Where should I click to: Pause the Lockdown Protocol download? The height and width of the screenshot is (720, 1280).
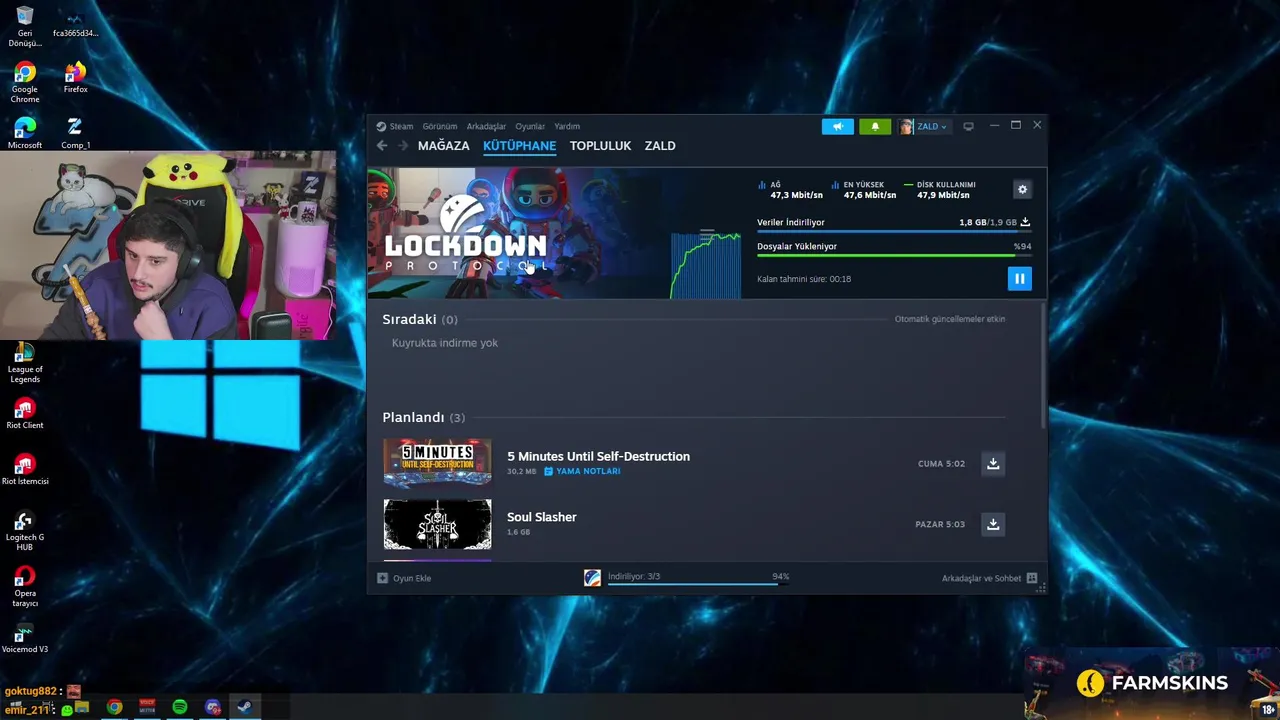click(1019, 279)
